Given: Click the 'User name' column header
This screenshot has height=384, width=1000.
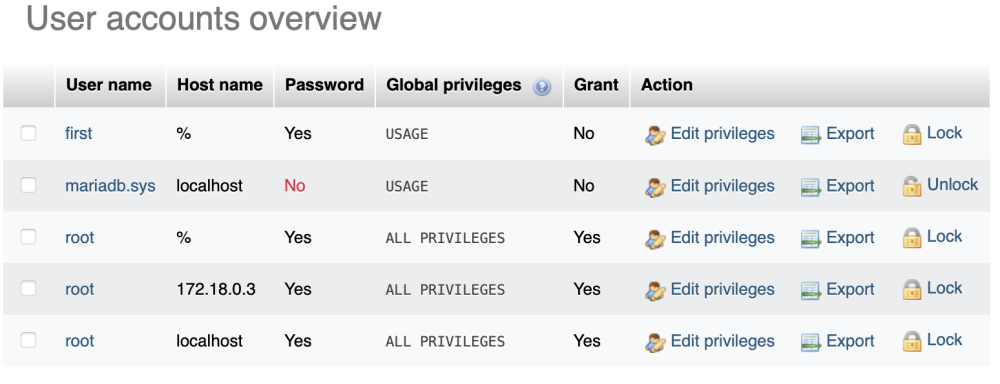Looking at the screenshot, I should pyautogui.click(x=109, y=85).
